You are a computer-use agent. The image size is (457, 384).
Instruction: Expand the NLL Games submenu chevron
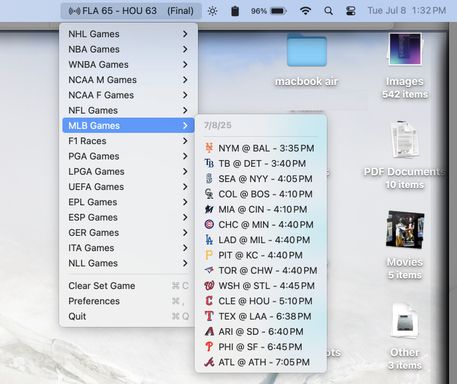(185, 263)
